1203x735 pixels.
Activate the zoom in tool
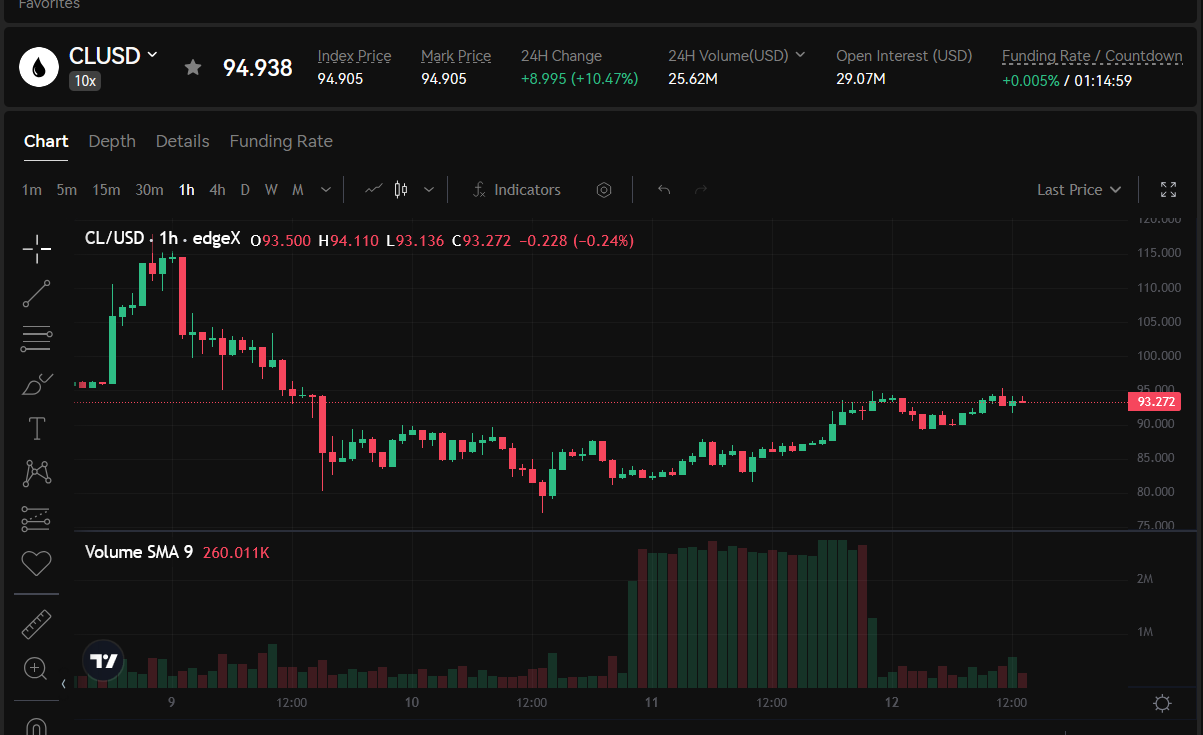tap(37, 669)
